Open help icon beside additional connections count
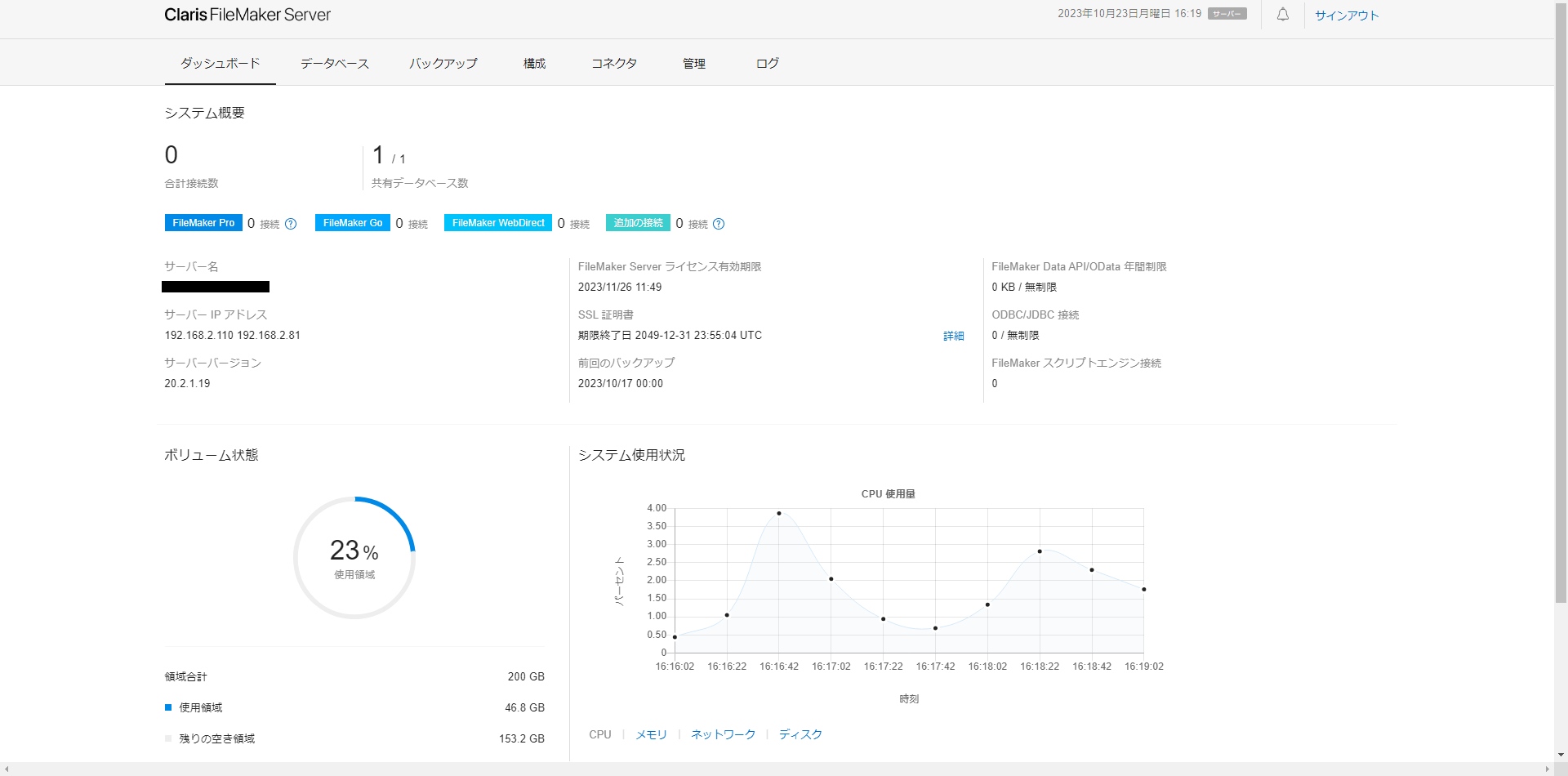1568x776 pixels. [719, 224]
